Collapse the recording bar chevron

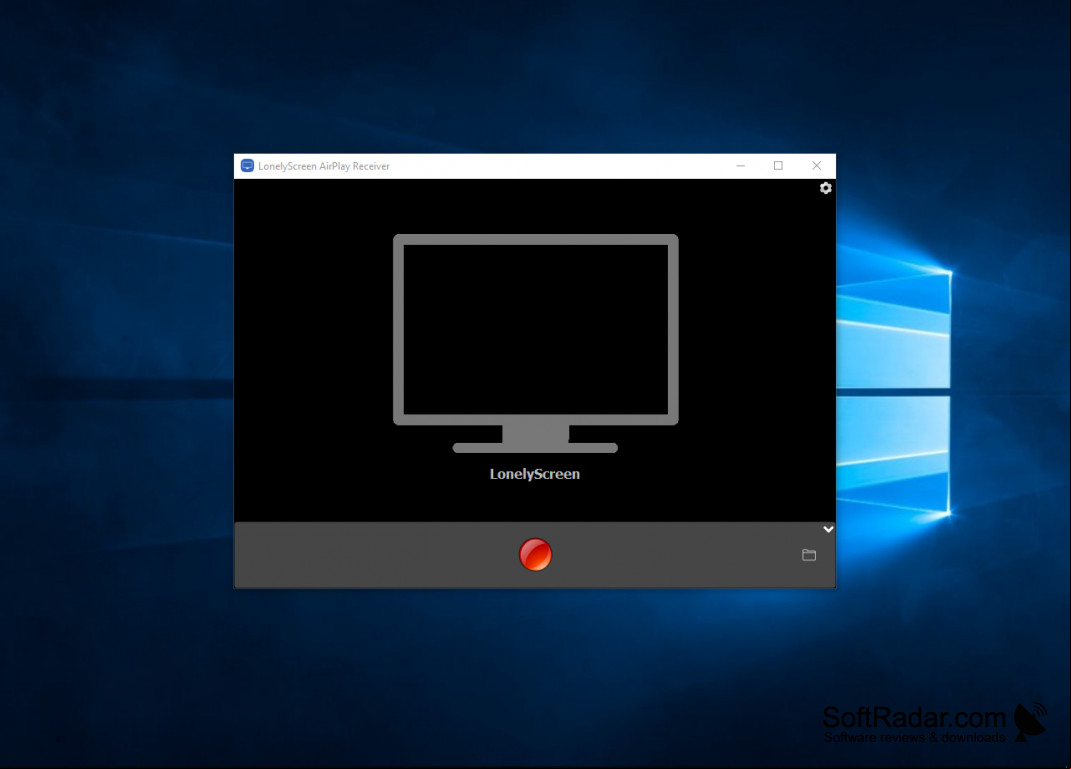tap(828, 529)
